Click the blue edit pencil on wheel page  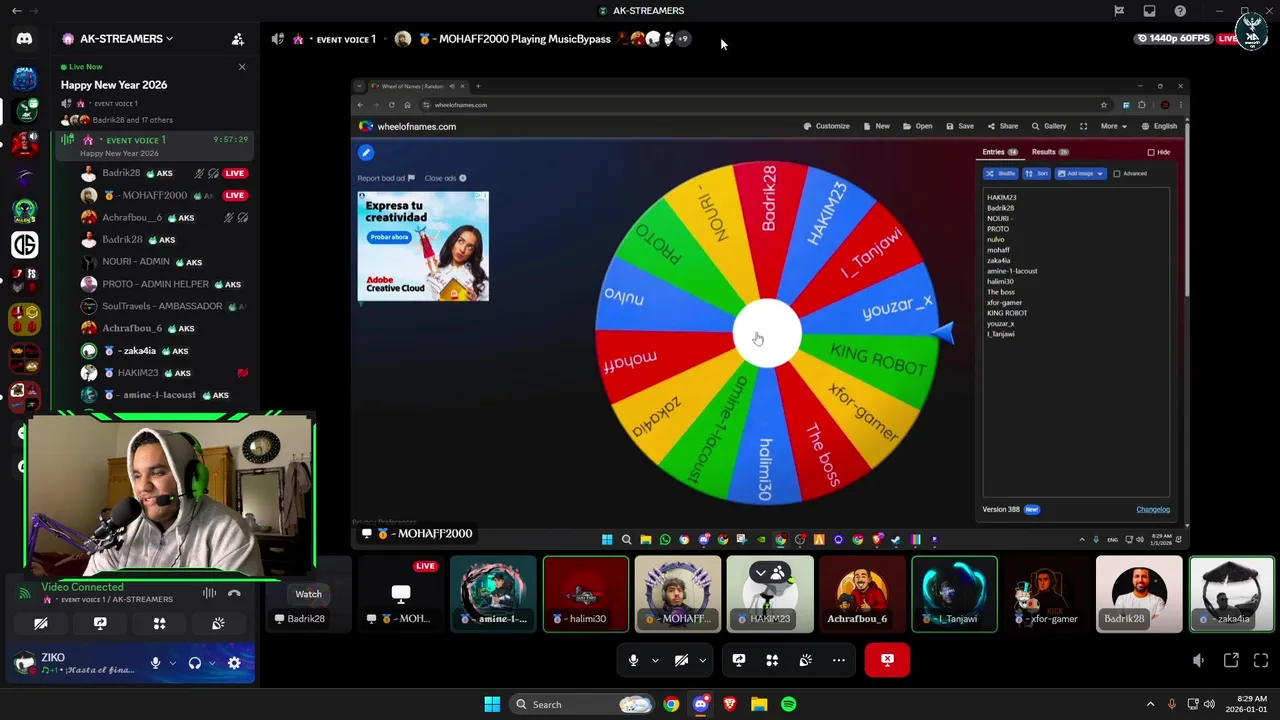(366, 152)
